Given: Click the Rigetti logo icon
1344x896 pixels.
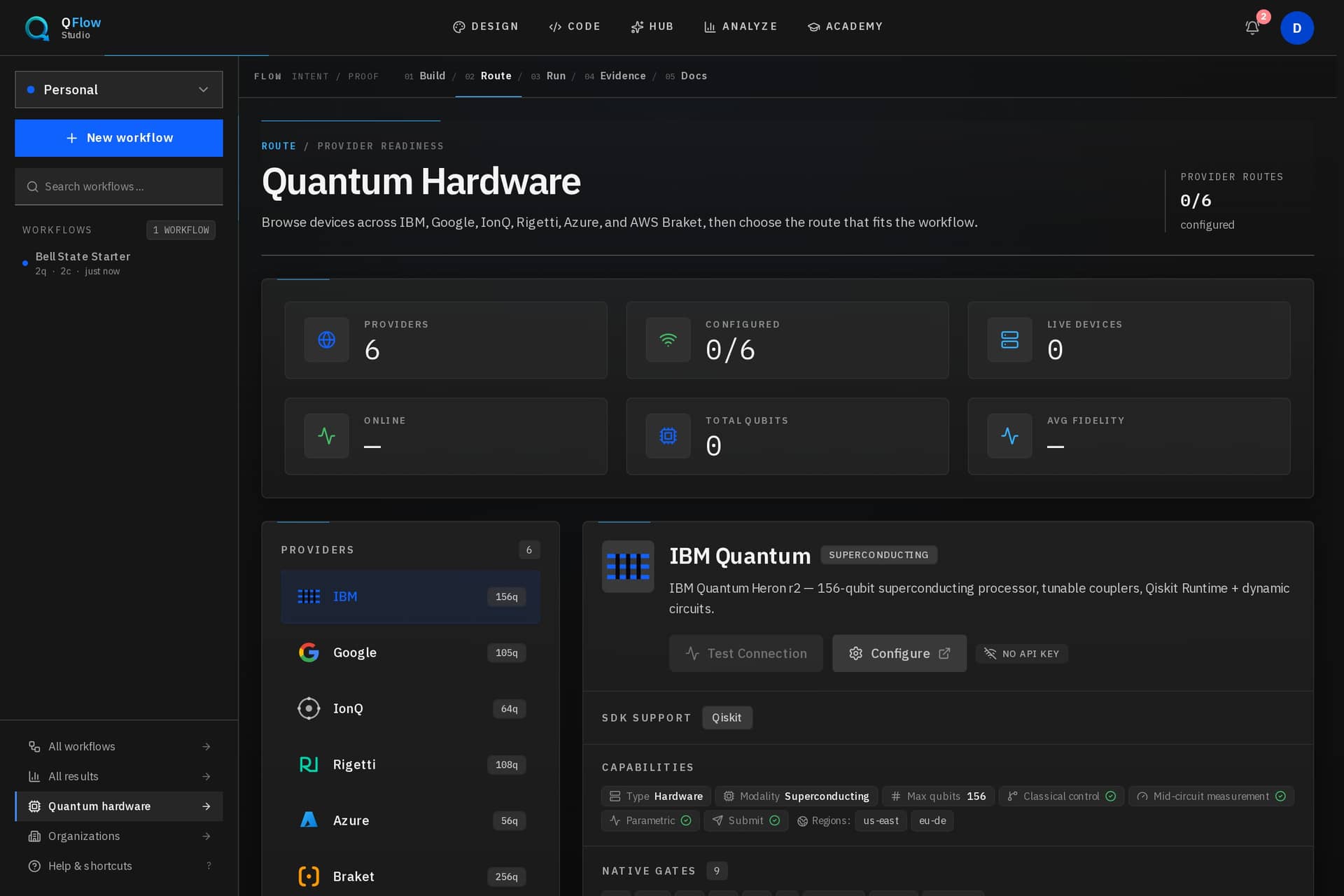Looking at the screenshot, I should [309, 764].
